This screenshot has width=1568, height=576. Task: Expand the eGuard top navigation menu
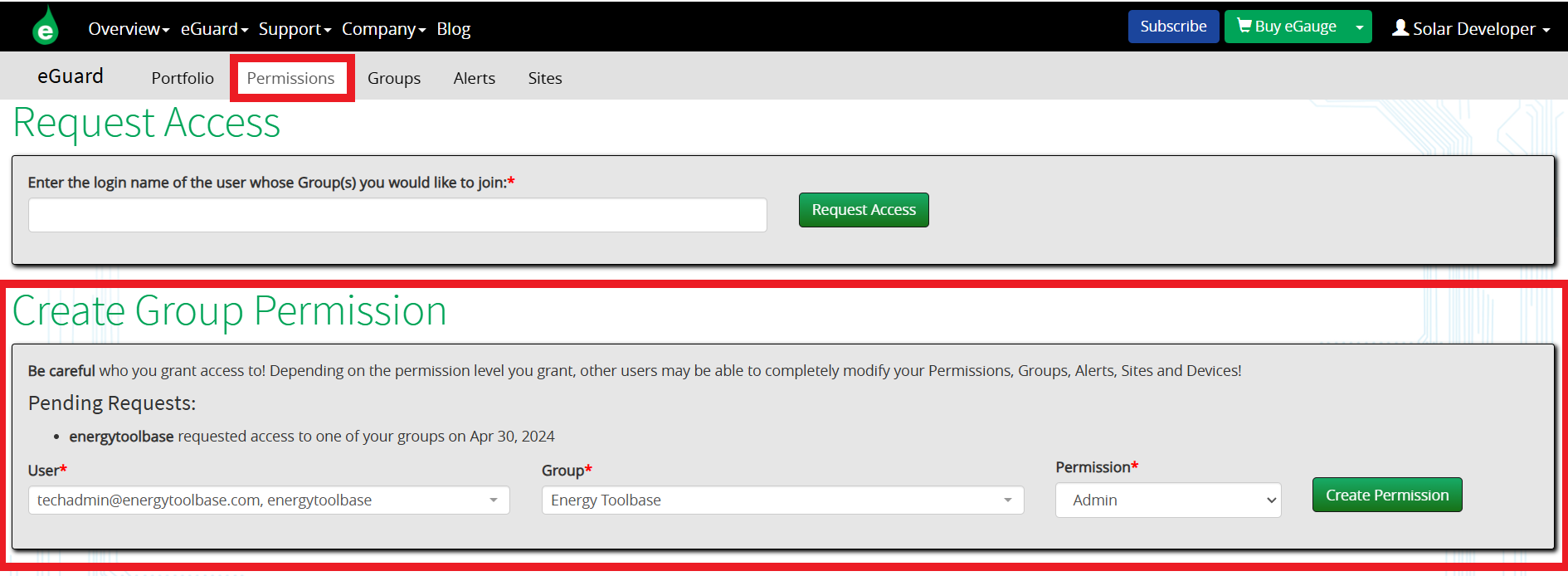click(x=214, y=29)
